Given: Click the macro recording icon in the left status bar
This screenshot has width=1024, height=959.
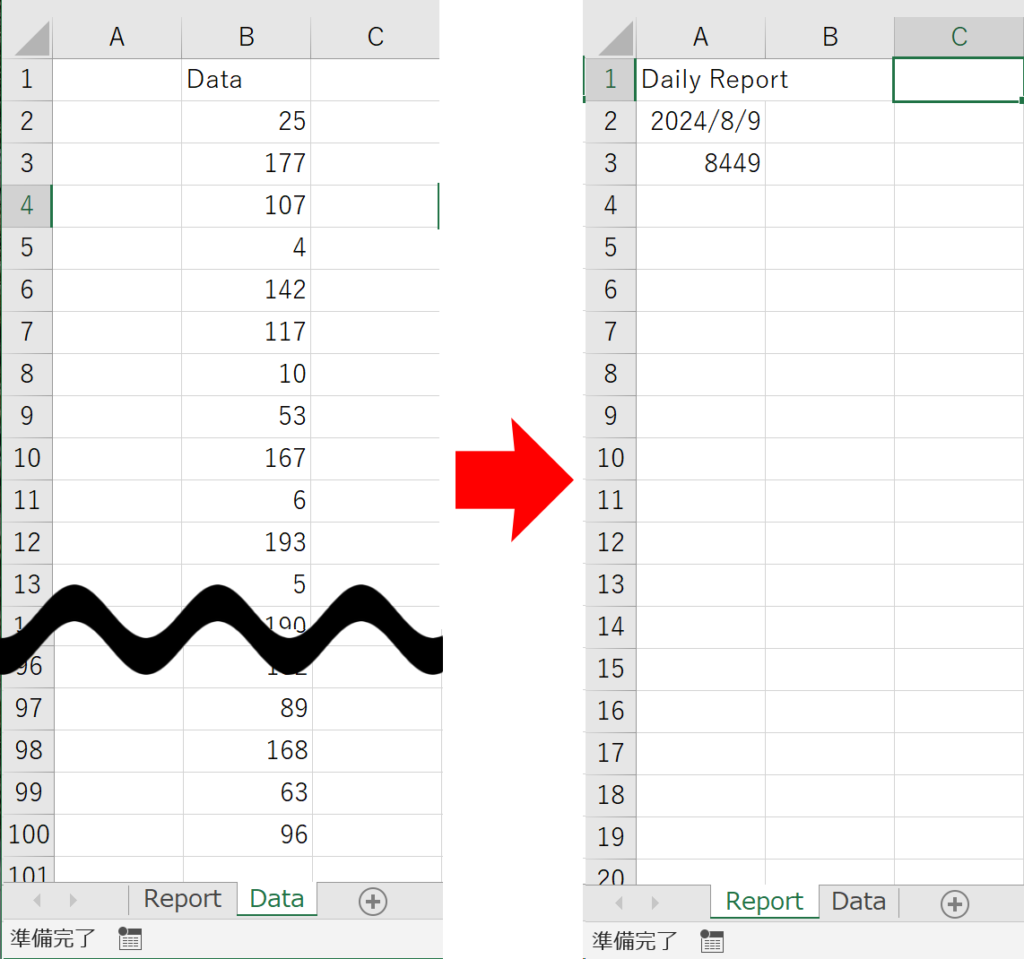Looking at the screenshot, I should point(129,940).
